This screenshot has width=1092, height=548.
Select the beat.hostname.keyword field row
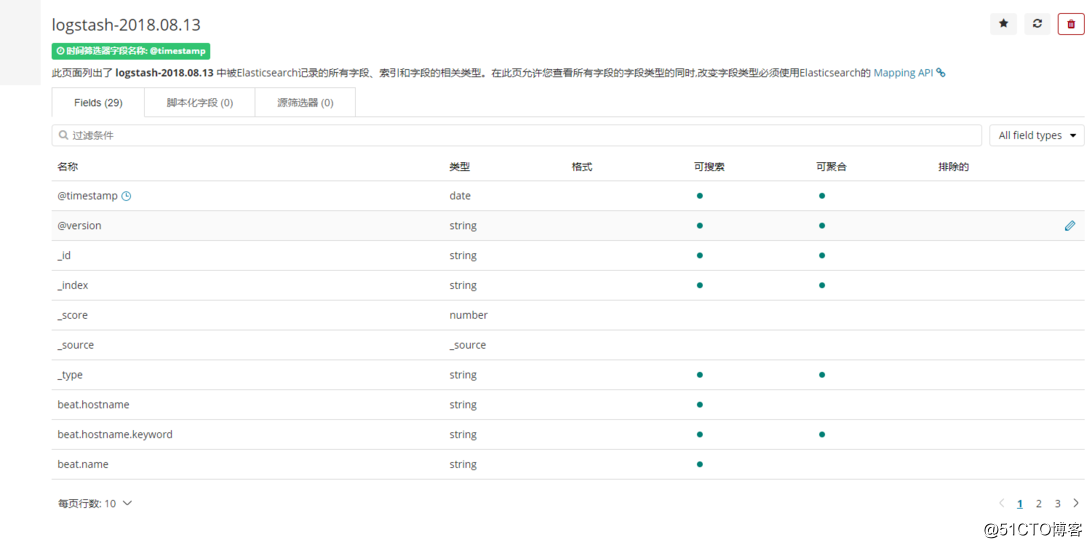pyautogui.click(x=568, y=435)
